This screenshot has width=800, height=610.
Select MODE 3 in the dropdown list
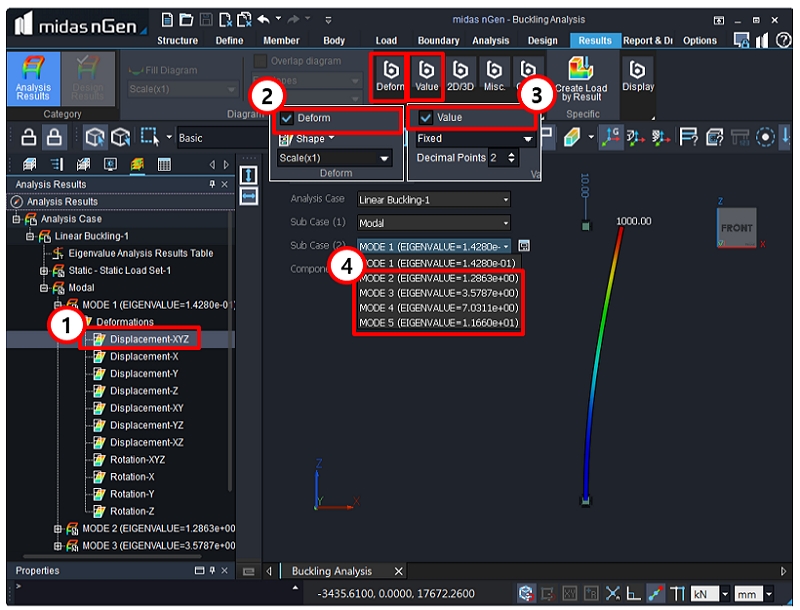[x=438, y=293]
